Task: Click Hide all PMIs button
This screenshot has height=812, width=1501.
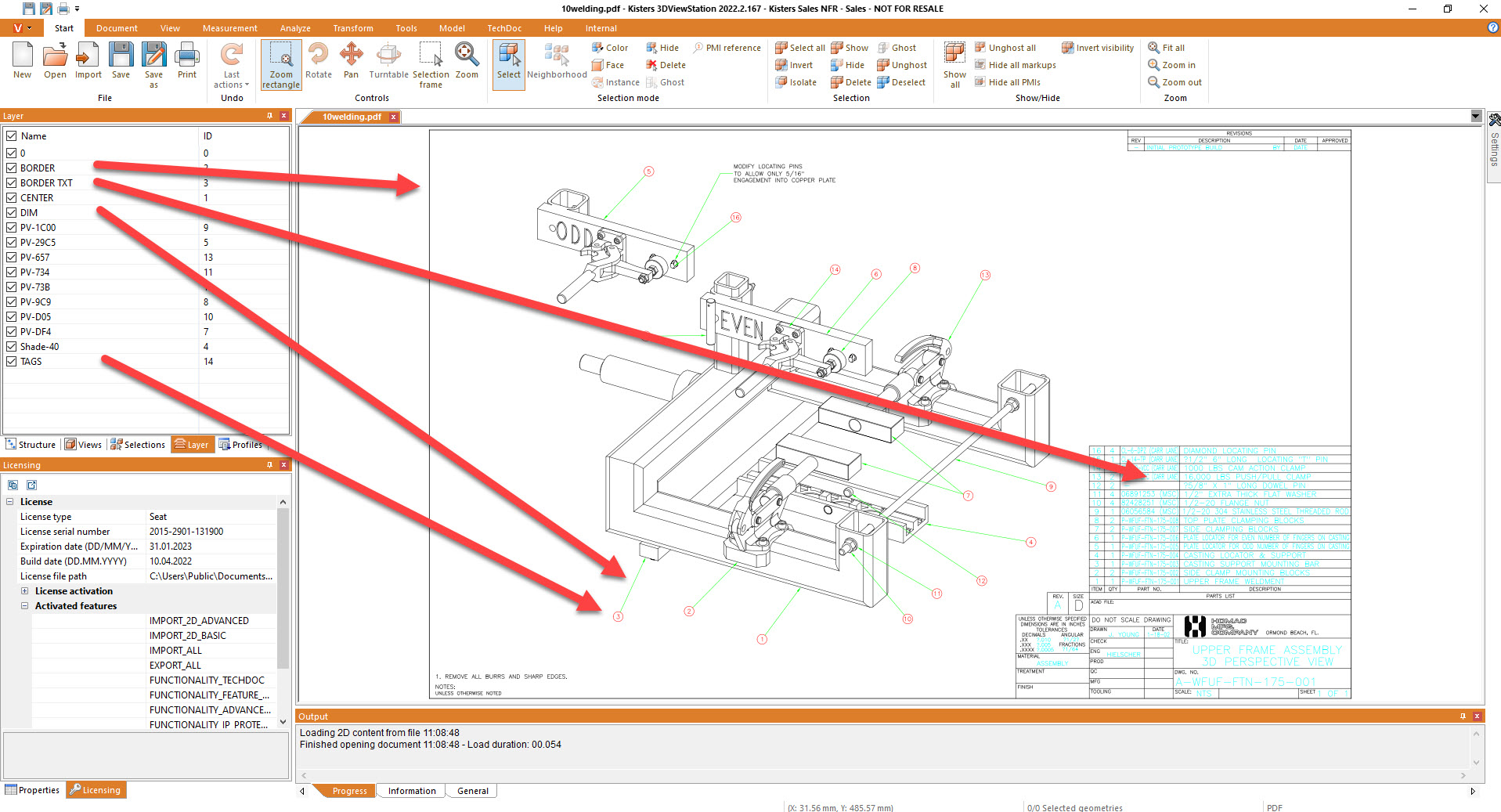Action: pos(1008,82)
